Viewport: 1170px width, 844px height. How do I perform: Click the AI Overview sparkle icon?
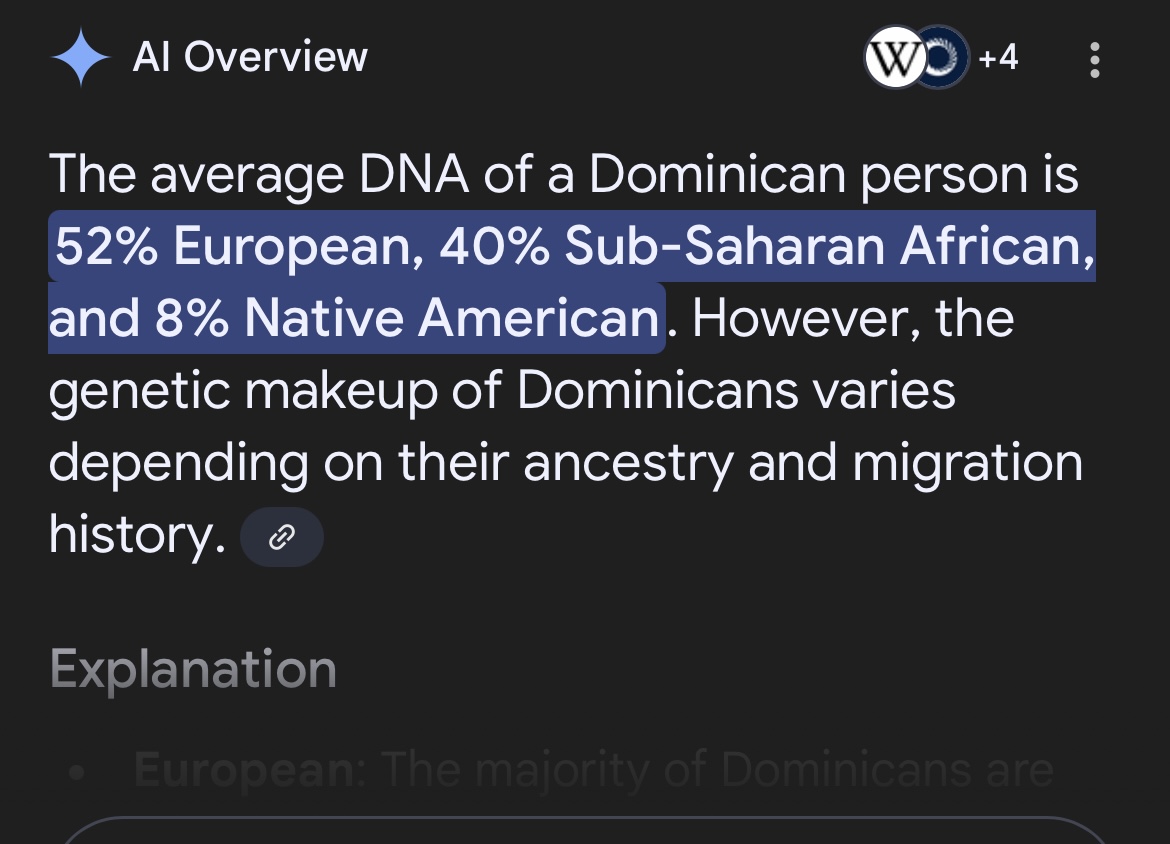81,58
